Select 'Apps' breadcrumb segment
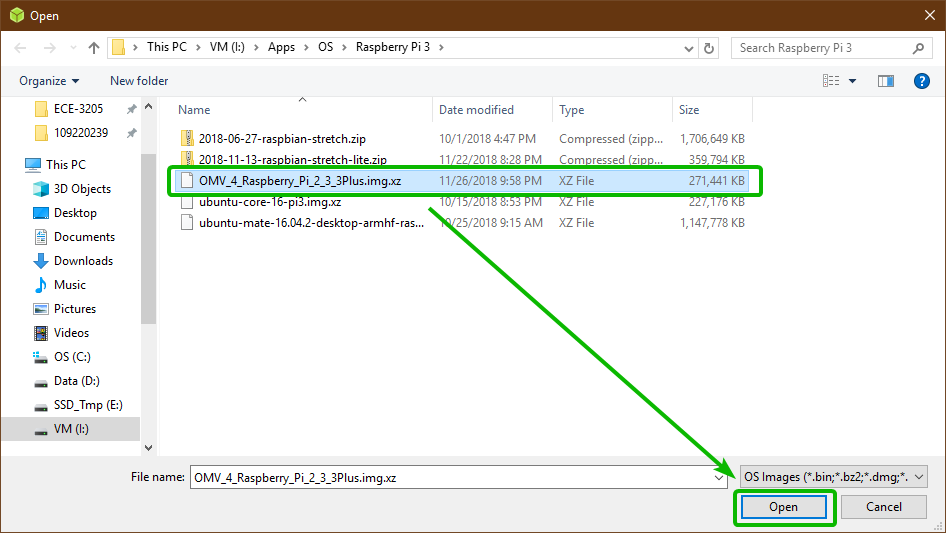 (281, 47)
